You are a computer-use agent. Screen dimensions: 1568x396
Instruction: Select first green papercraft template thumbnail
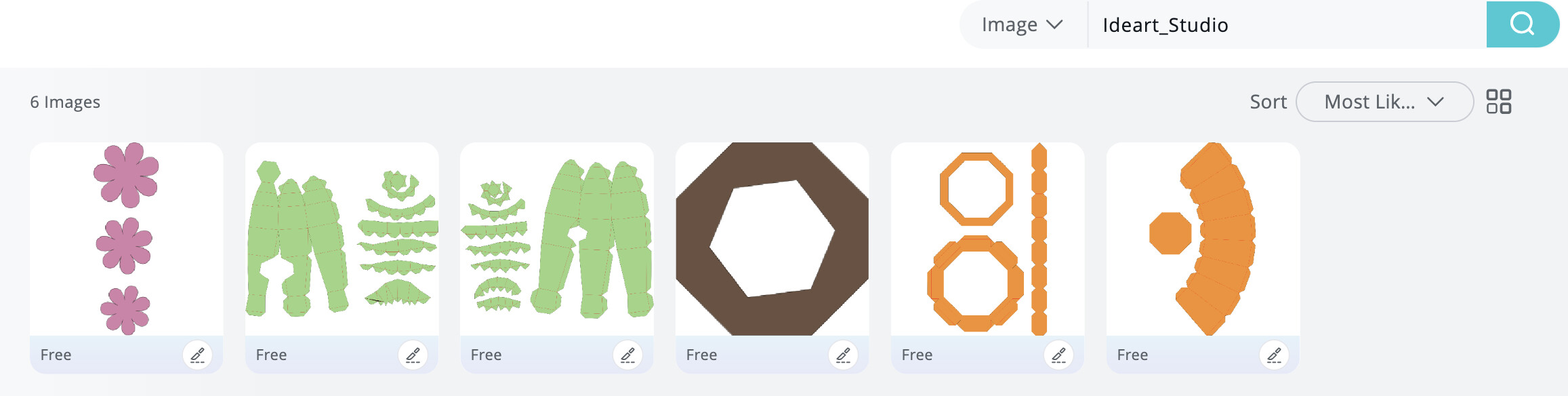tap(342, 239)
